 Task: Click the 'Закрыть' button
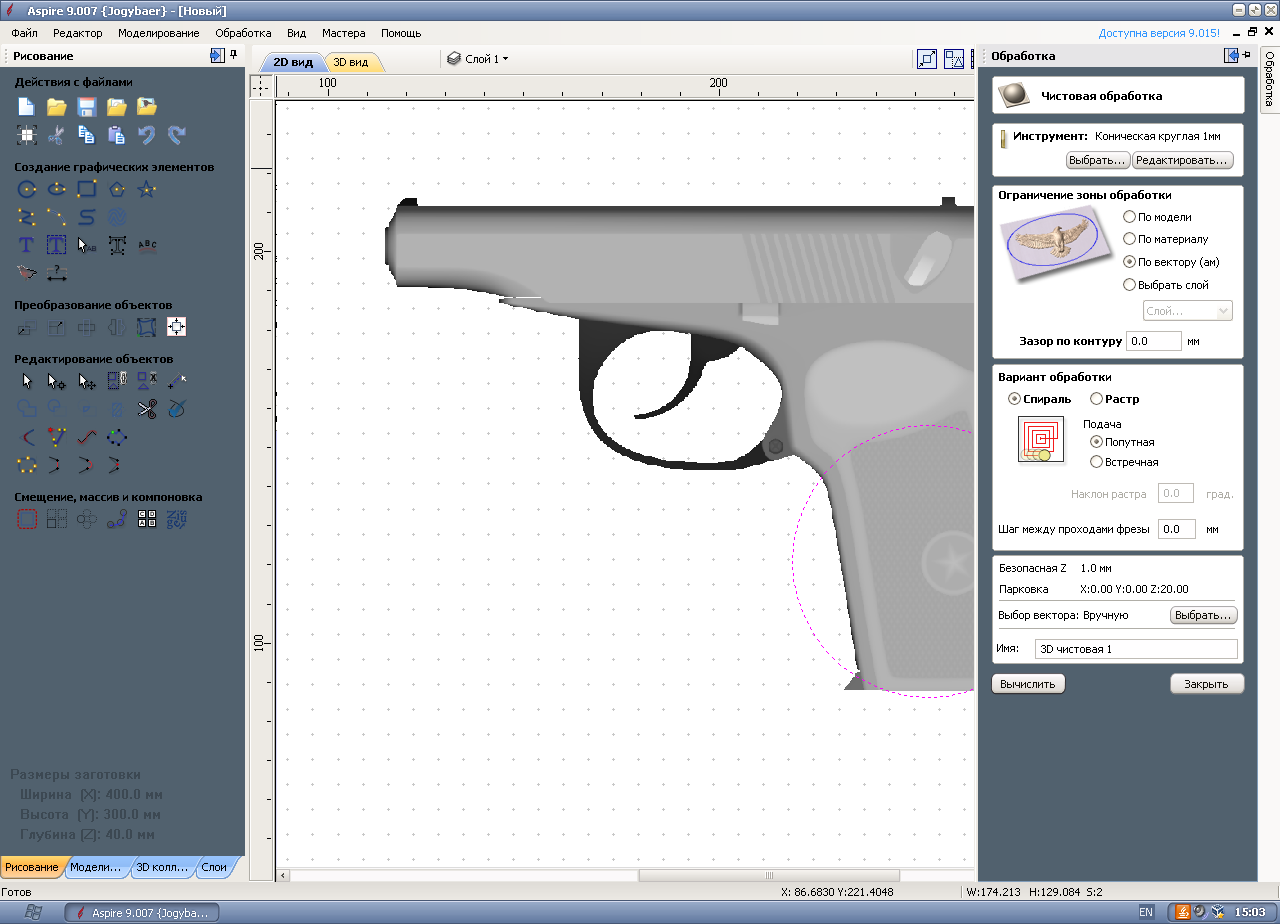point(1207,684)
